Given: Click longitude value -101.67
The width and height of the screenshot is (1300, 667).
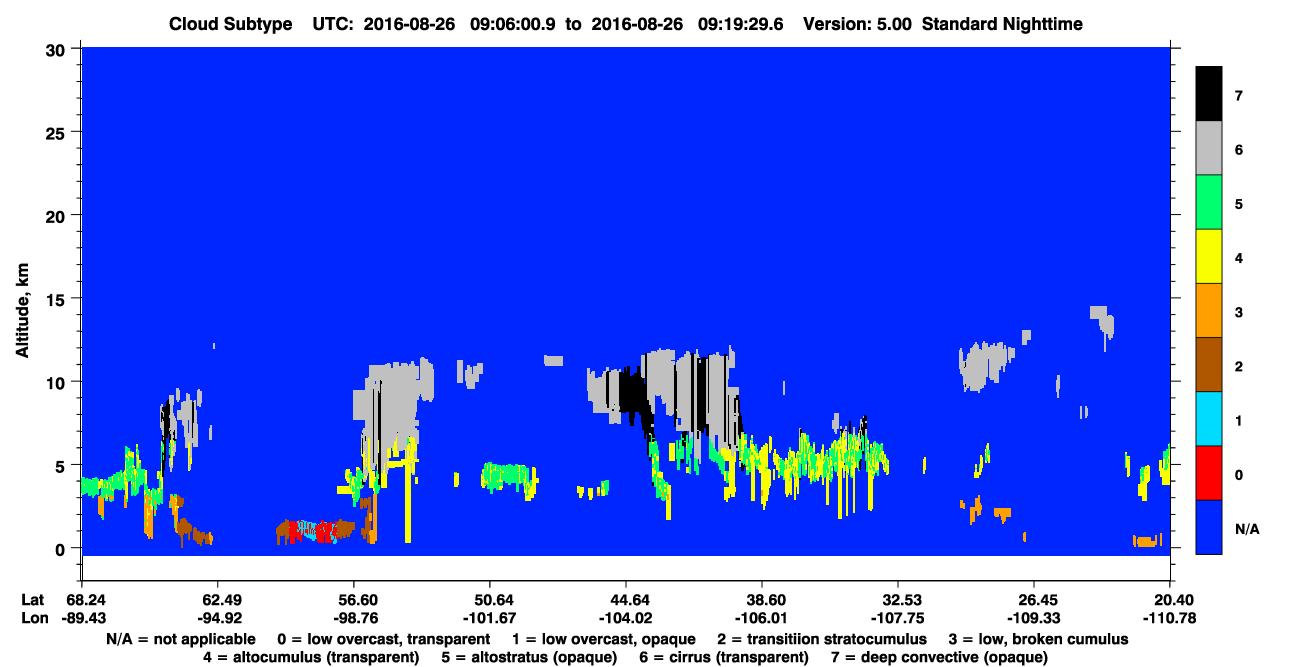Looking at the screenshot, I should [489, 619].
